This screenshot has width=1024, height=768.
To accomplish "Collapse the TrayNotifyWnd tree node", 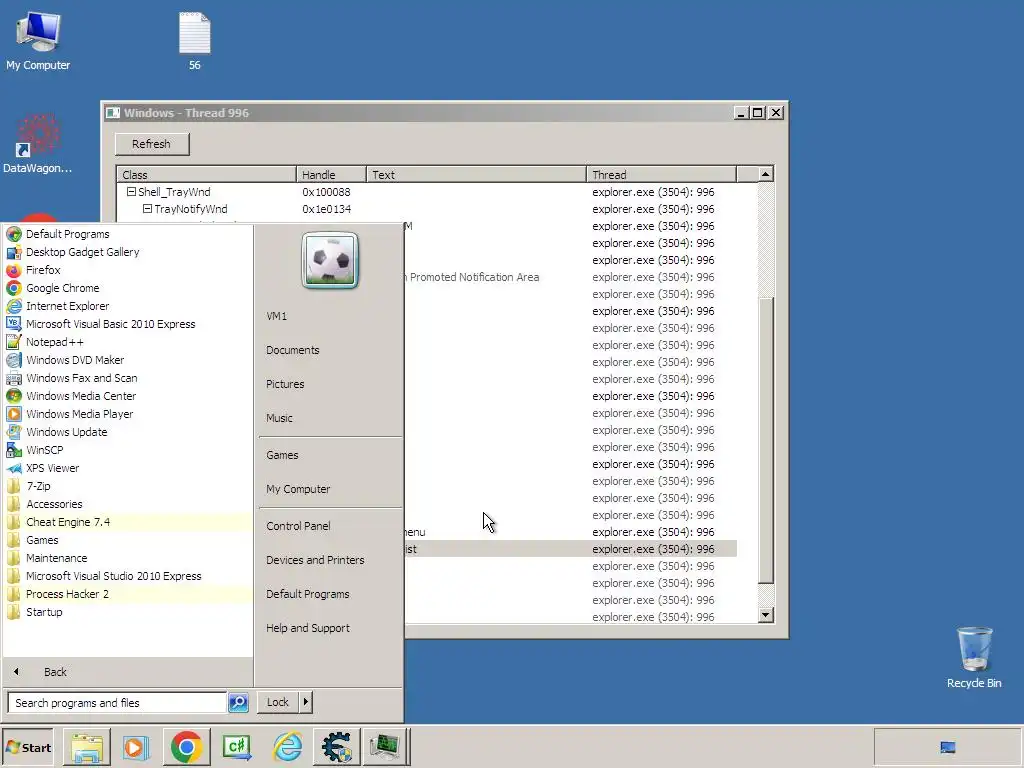I will (147, 209).
